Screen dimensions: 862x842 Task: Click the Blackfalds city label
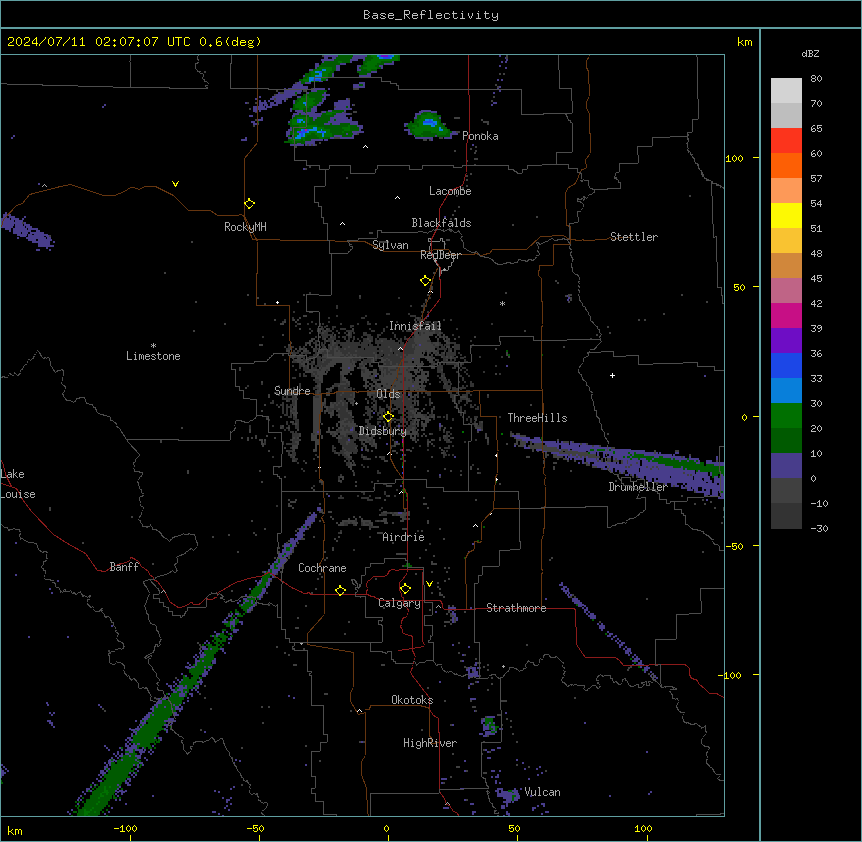coord(441,223)
